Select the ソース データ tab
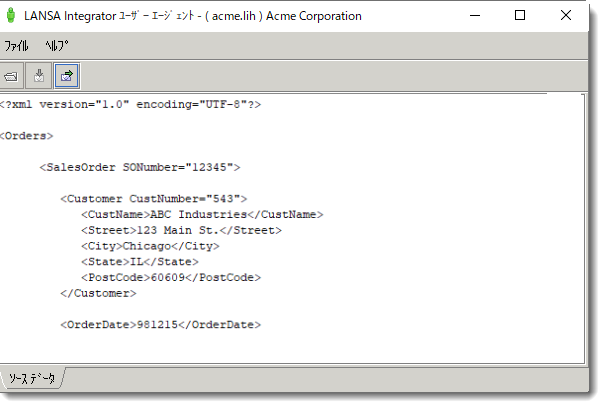 (32, 378)
